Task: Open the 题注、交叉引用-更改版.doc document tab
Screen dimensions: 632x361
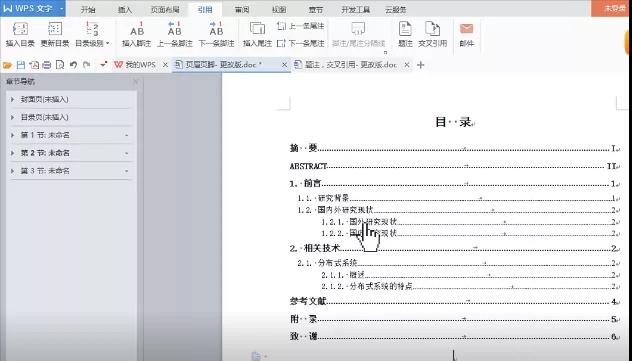Action: [351, 64]
